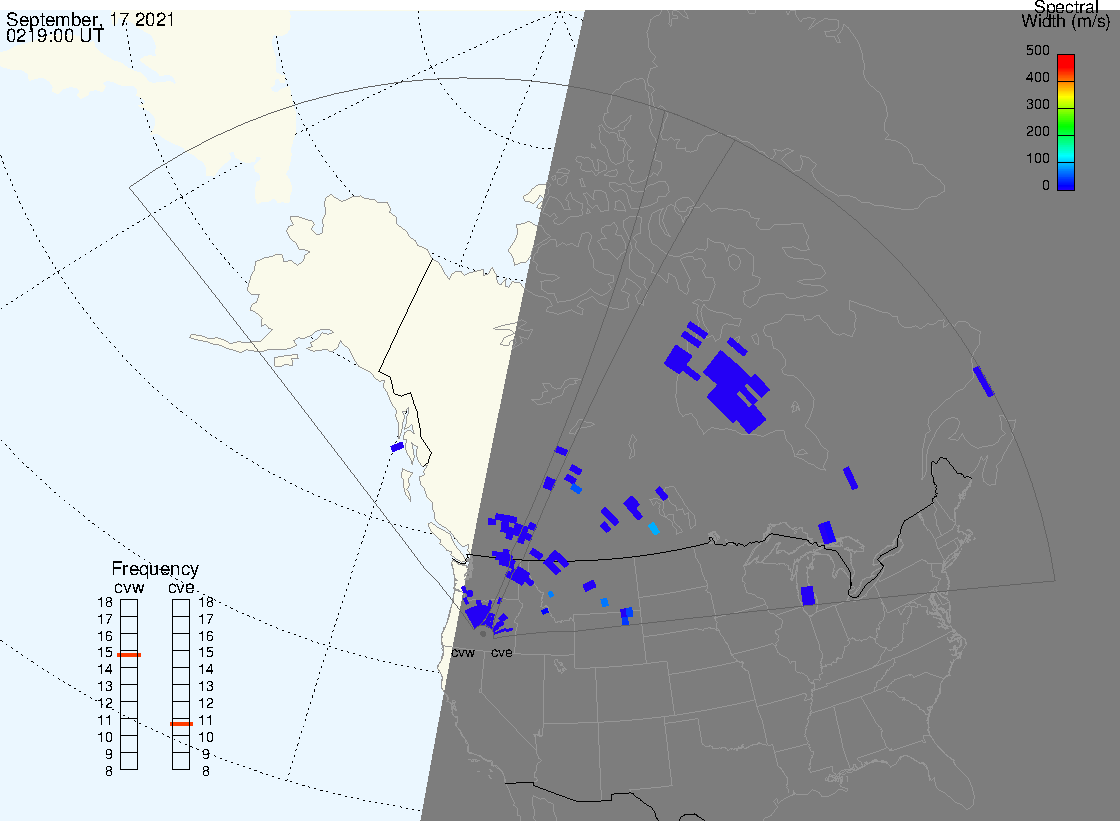The width and height of the screenshot is (1120, 821).
Task: Click the 200 value on color scale
Action: [x=1038, y=131]
